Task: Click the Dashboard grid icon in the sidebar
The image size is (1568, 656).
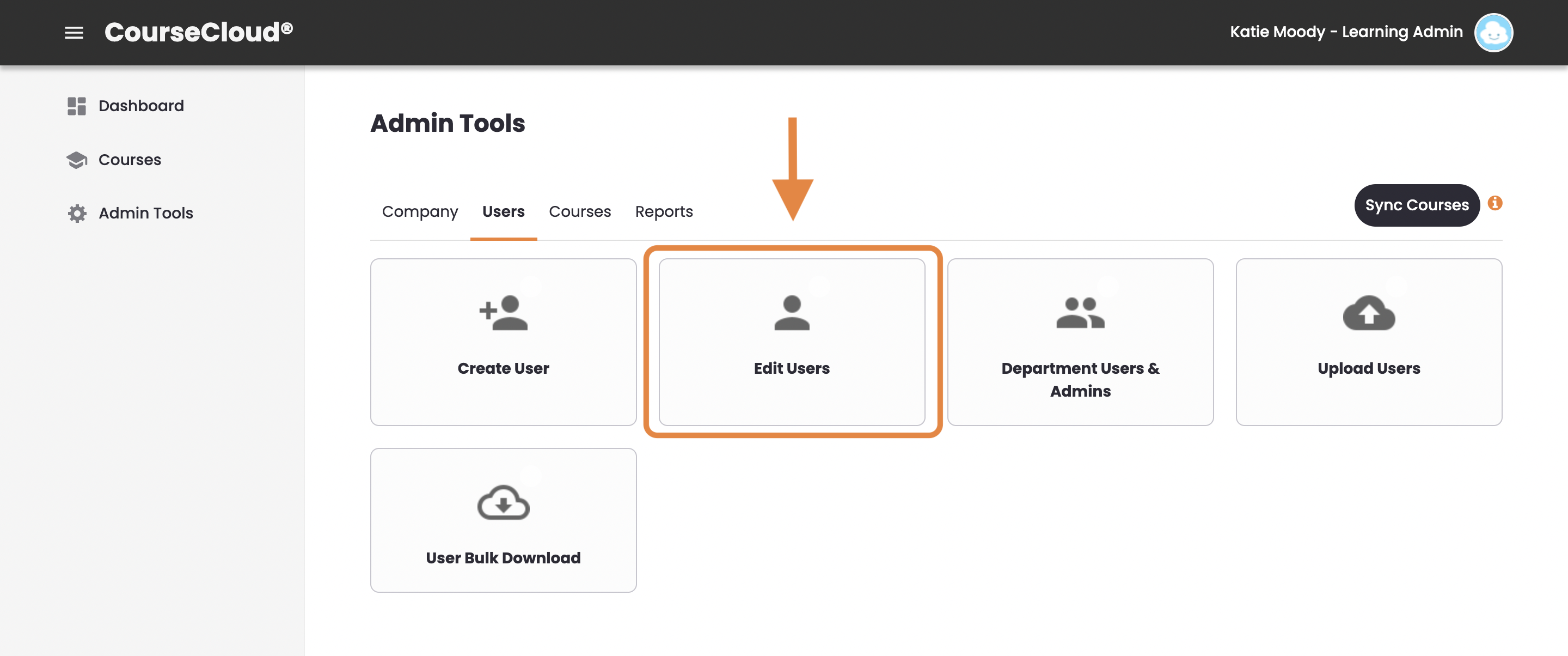Action: click(77, 106)
